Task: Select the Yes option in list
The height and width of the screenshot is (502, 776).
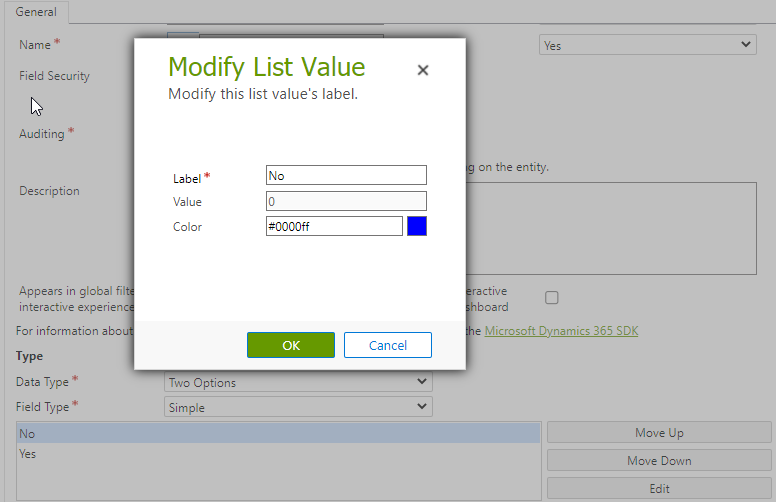Action: click(278, 453)
